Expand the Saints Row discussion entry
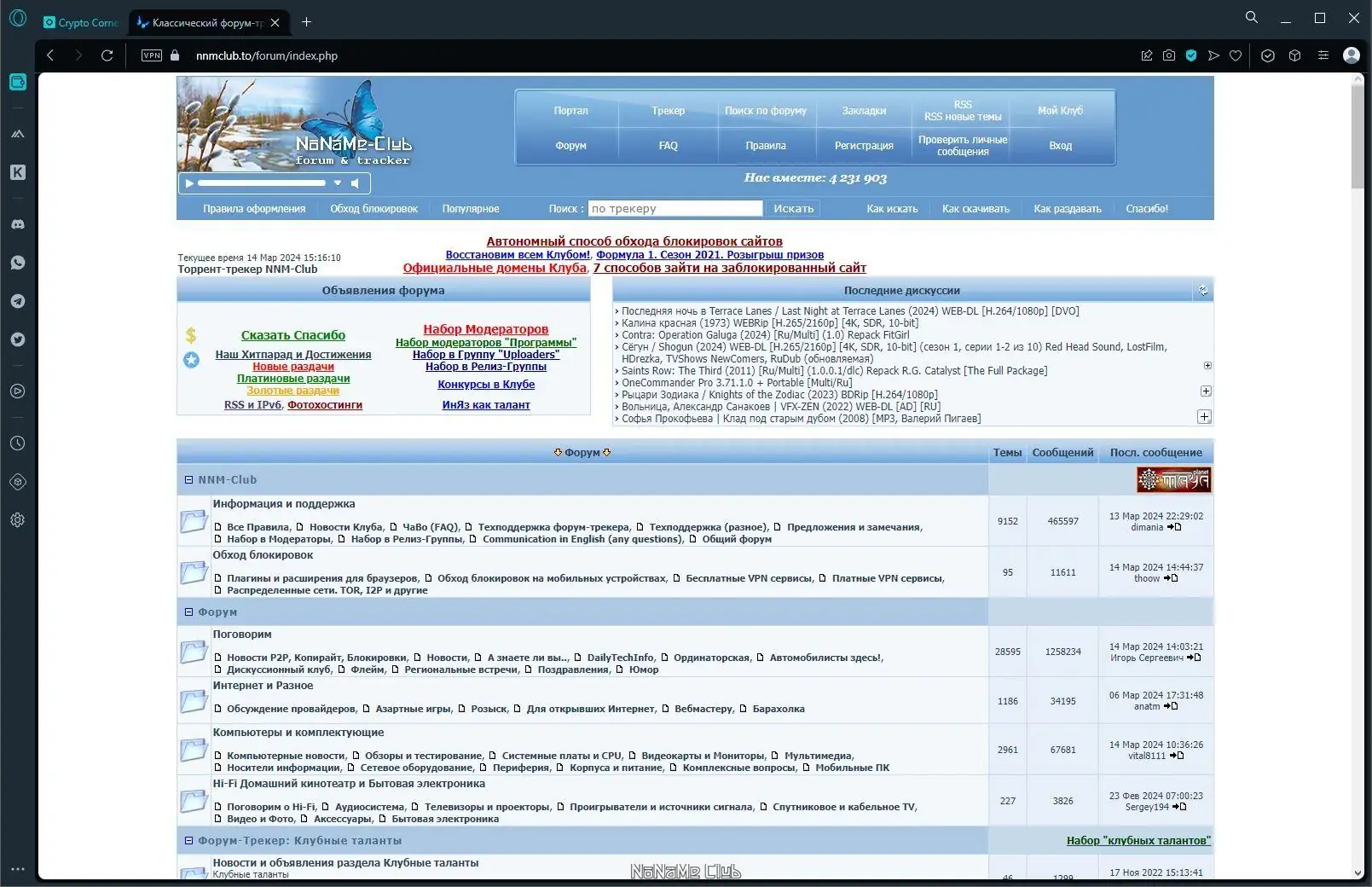Image resolution: width=1372 pixels, height=887 pixels. pyautogui.click(x=1206, y=365)
